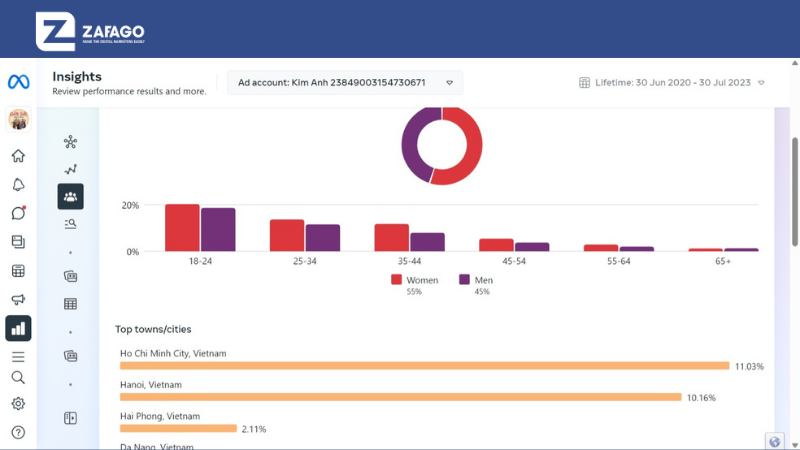The width and height of the screenshot is (800, 450).
Task: Select Audience people icon
Action: [70, 196]
